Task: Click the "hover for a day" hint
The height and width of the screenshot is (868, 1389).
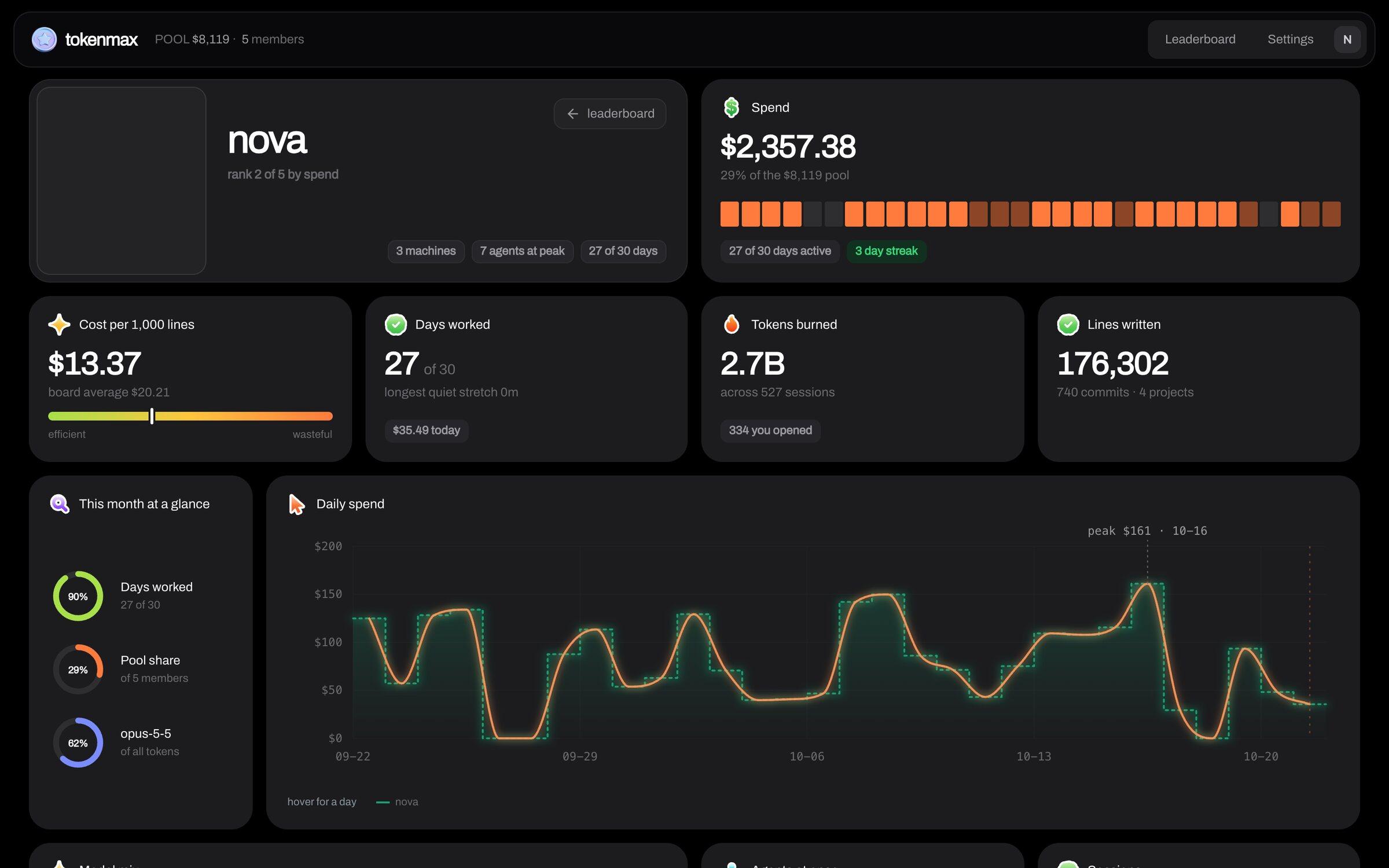Action: pos(322,802)
